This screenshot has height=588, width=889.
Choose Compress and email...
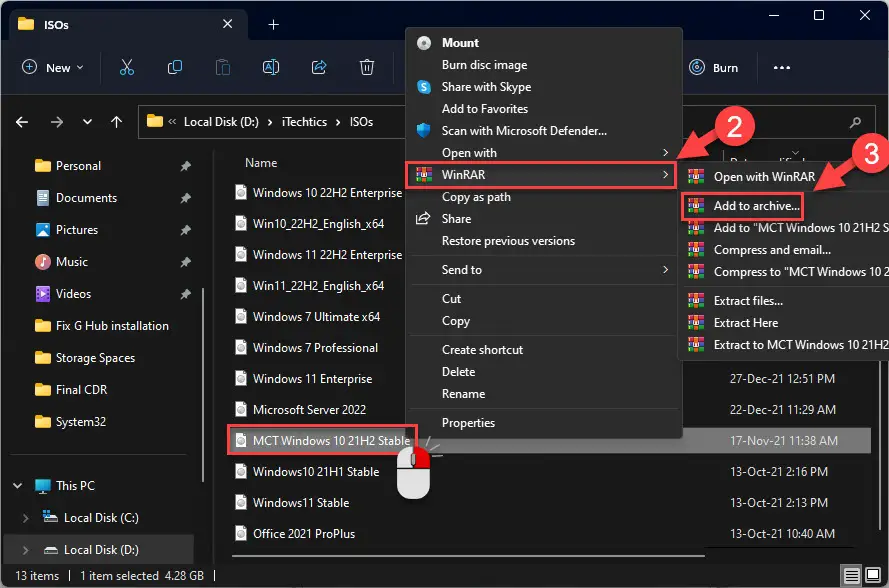click(785, 250)
